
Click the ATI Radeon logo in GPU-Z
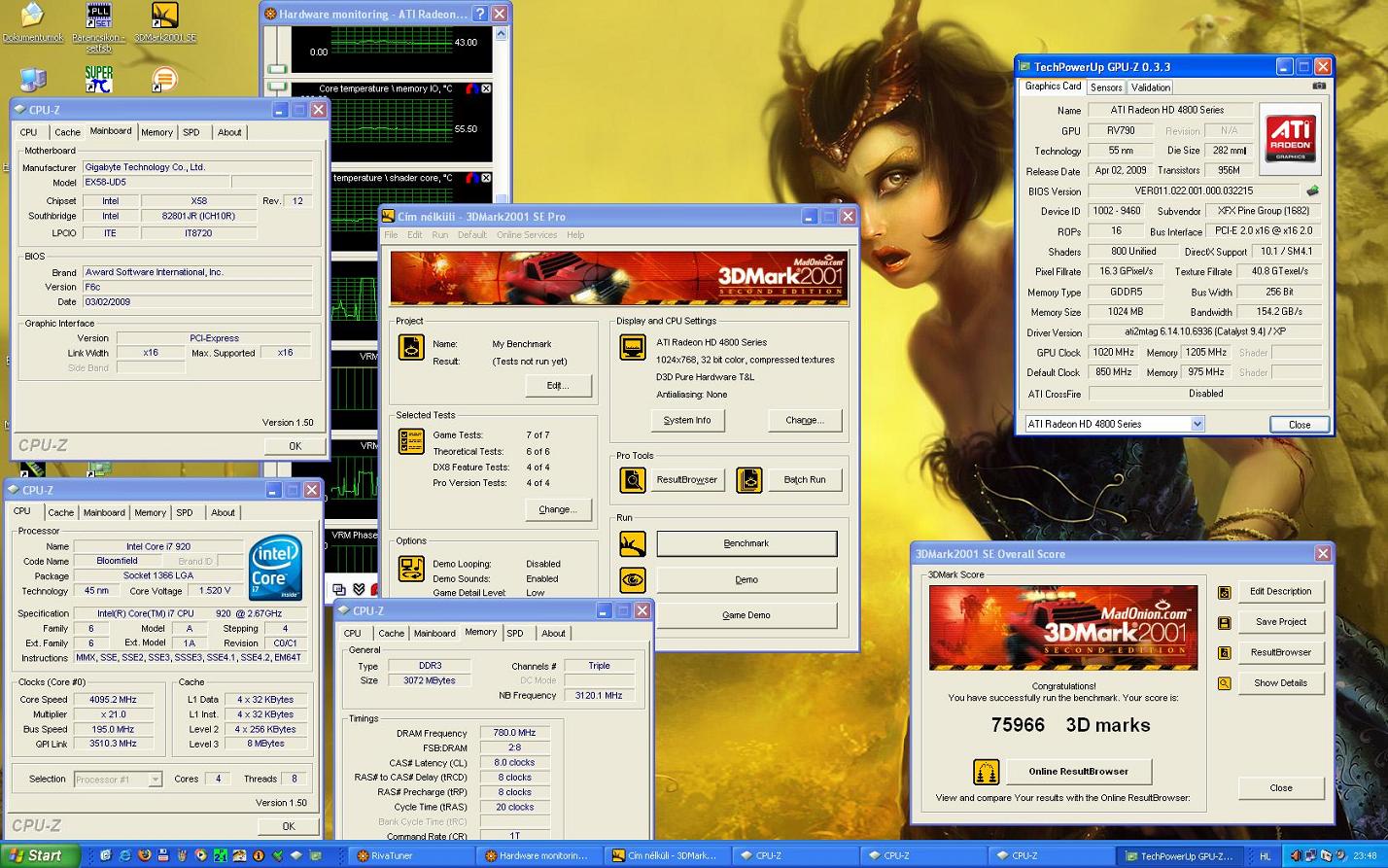coord(1290,139)
